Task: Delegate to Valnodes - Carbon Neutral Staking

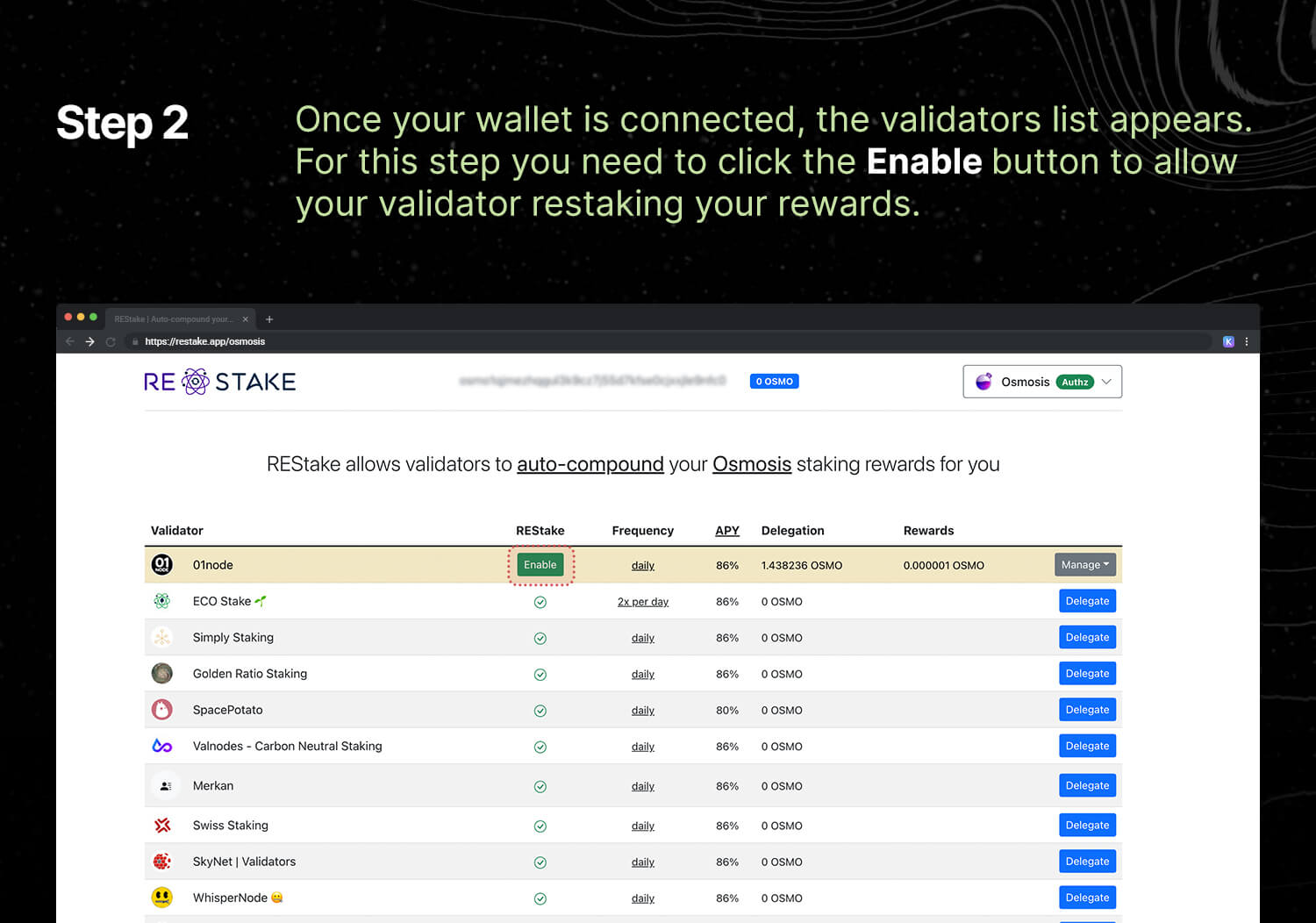Action: [x=1087, y=746]
